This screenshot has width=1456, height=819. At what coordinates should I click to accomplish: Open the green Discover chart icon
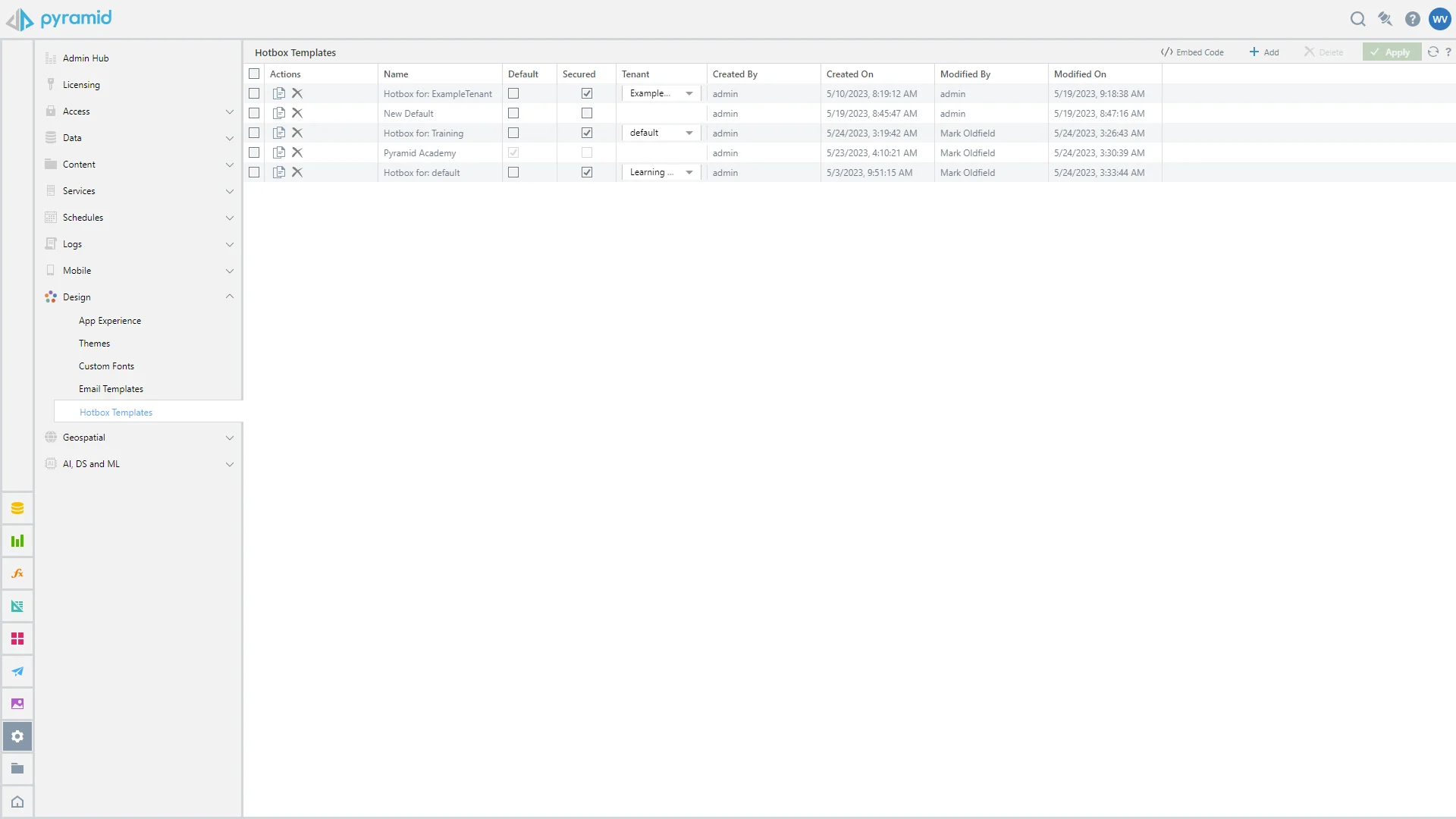pyautogui.click(x=17, y=541)
